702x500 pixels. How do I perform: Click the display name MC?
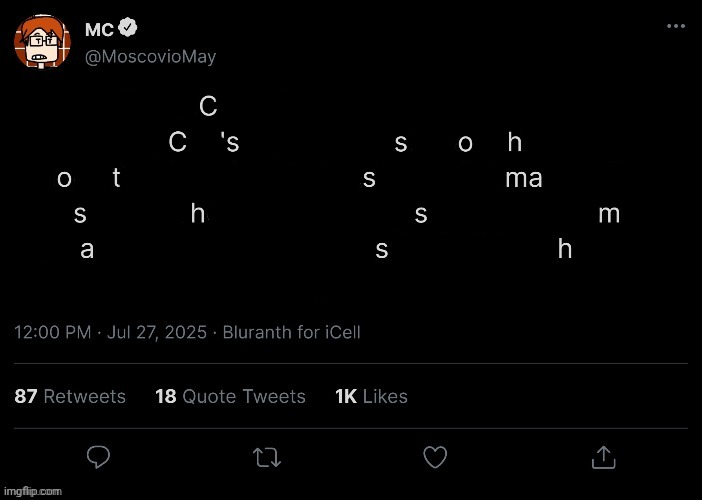click(113, 31)
